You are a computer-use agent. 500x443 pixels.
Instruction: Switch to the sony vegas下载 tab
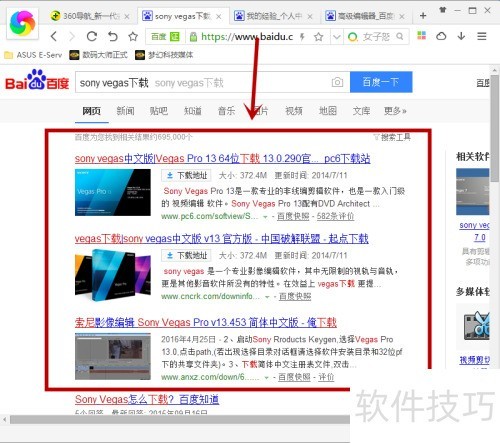pos(183,16)
